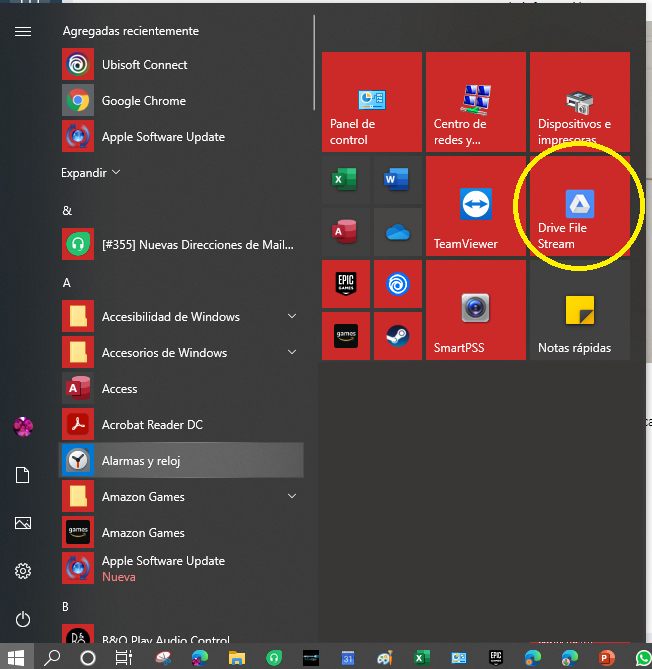Viewport: 652px width, 669px height.
Task: Expand Accesorios de Windows folder
Action: 292,352
